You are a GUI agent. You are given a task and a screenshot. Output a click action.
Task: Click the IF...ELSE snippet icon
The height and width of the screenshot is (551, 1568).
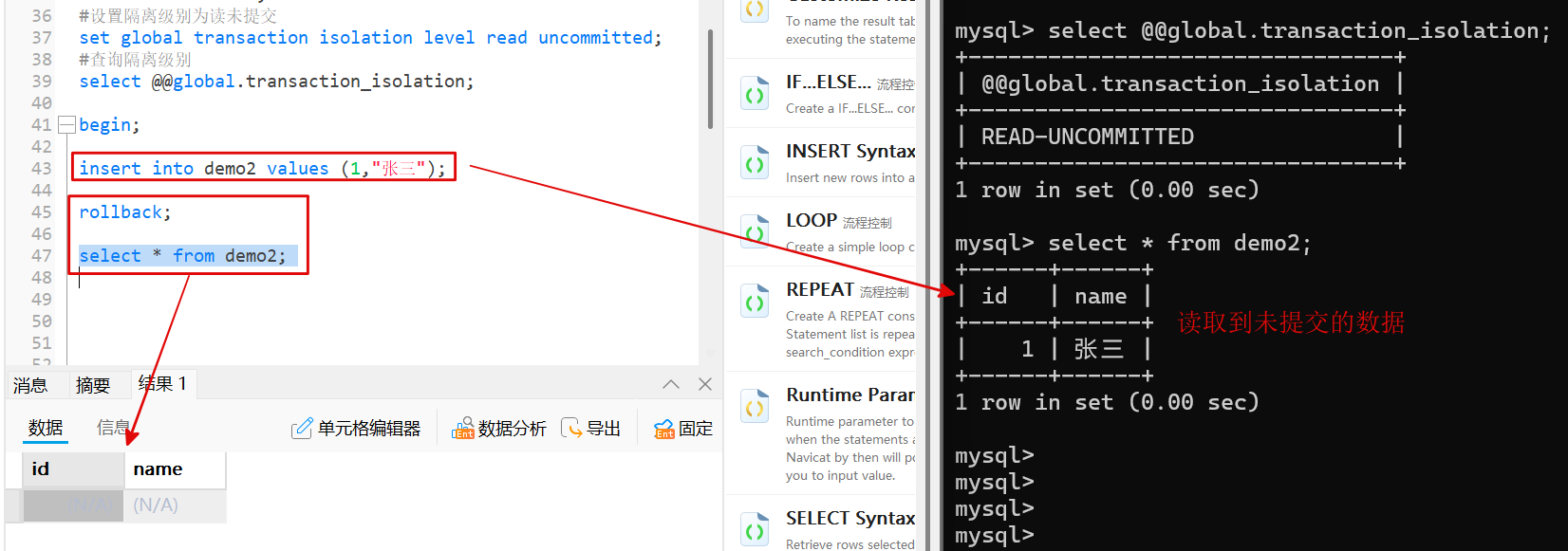755,94
